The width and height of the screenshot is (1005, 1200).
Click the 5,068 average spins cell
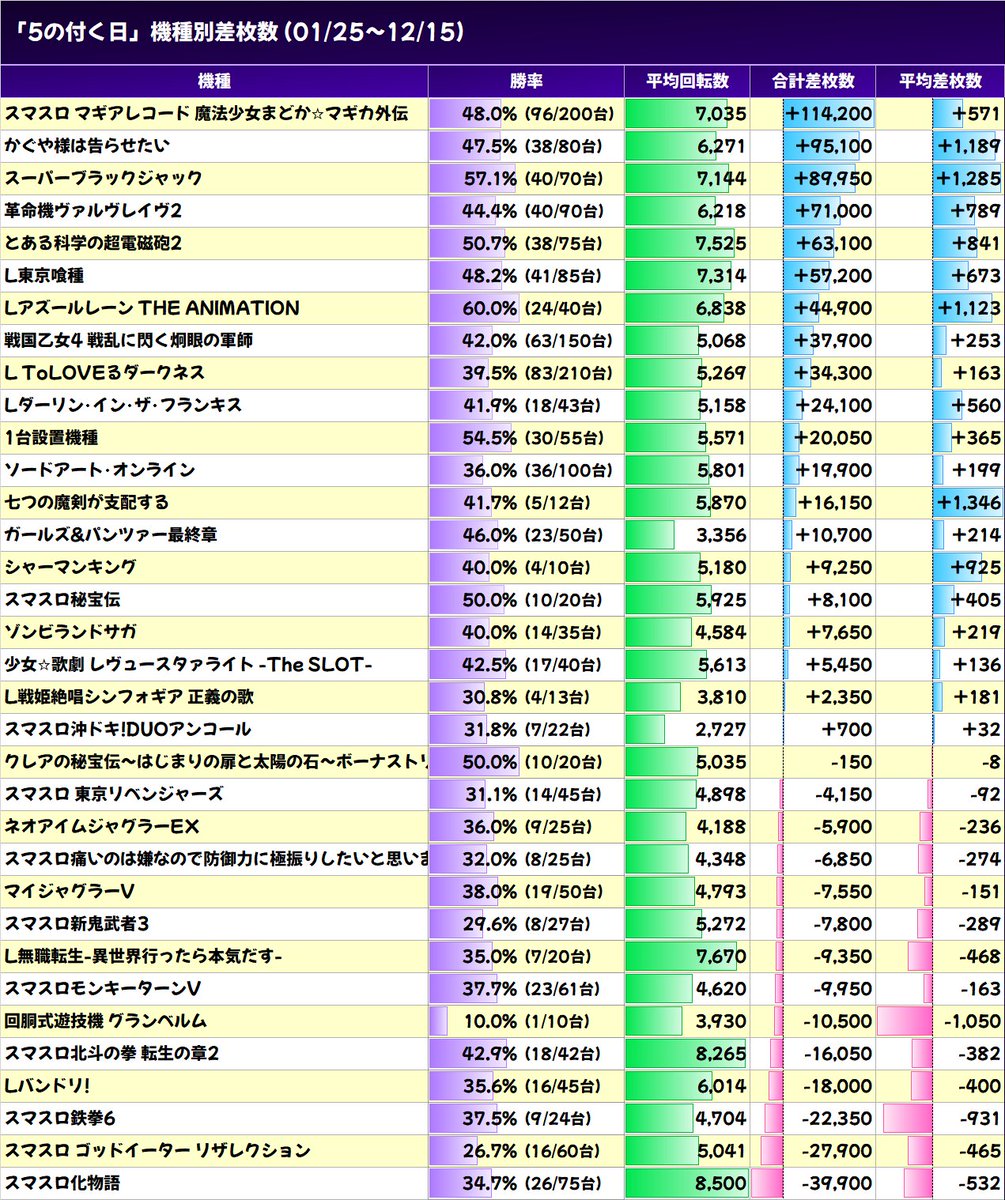click(x=688, y=341)
